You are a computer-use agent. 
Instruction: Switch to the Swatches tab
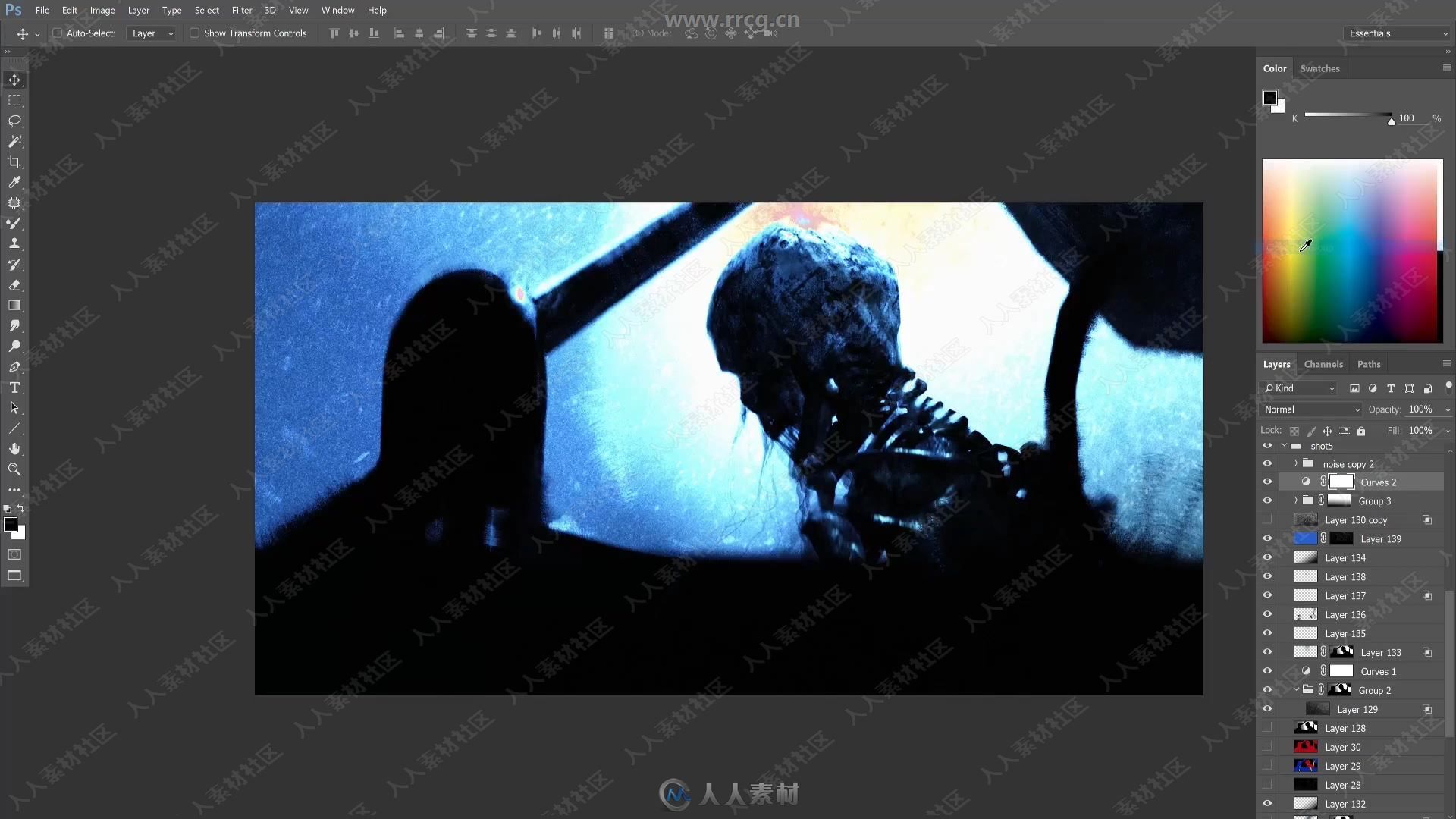point(1320,68)
